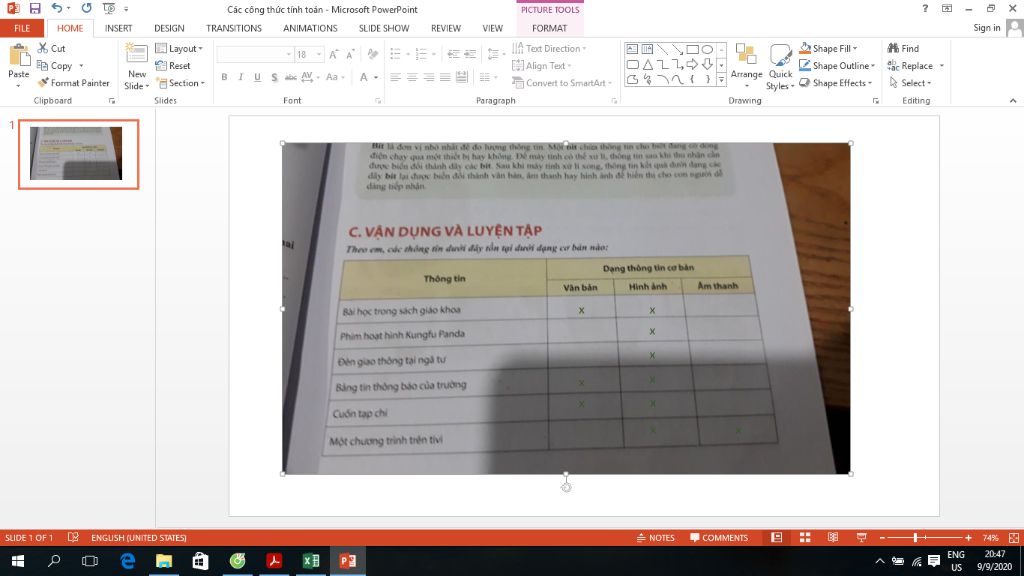
Task: Click the Bullets list icon
Action: click(395, 54)
